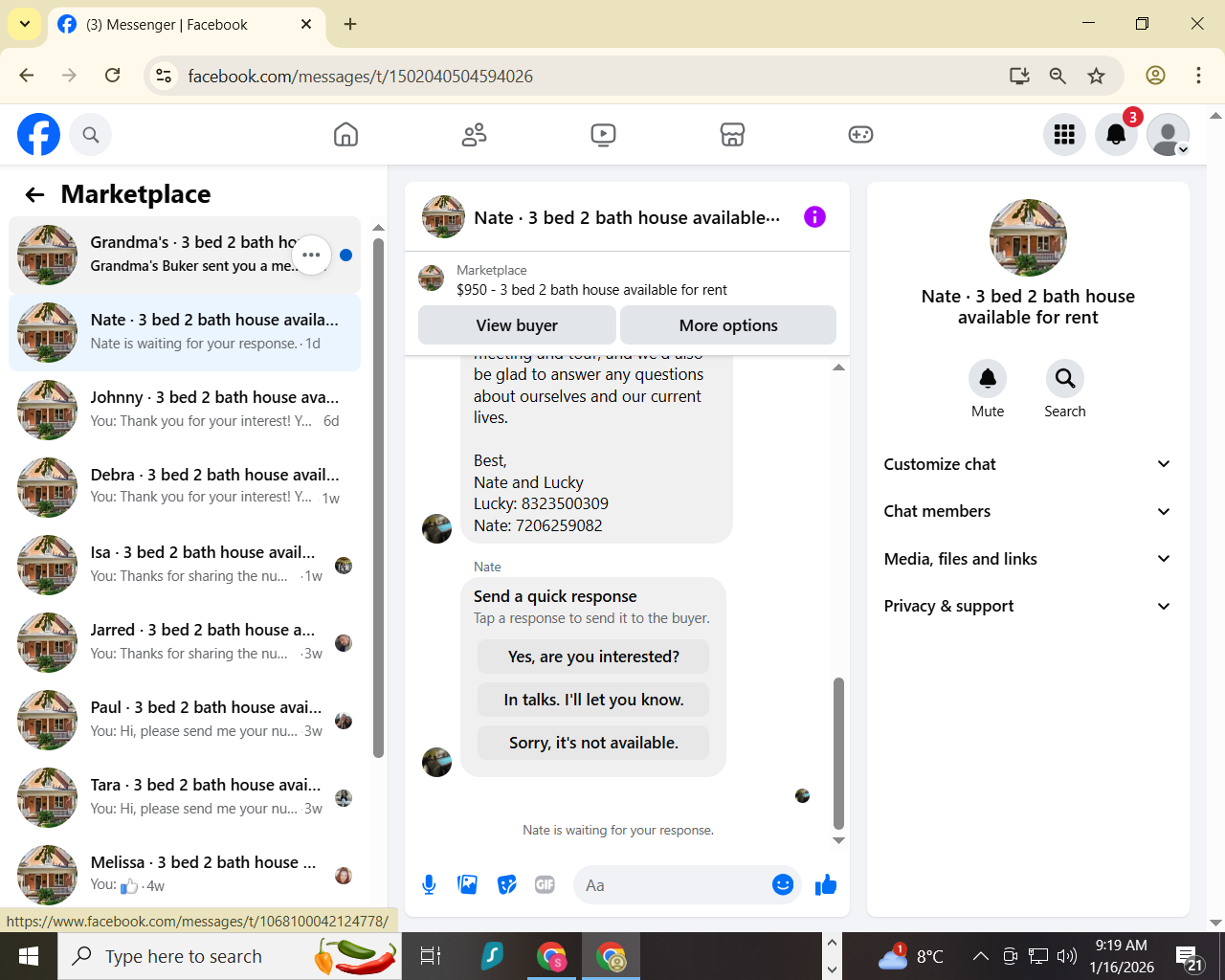This screenshot has width=1225, height=980.
Task: Open the emoji picker smiley
Action: click(783, 885)
